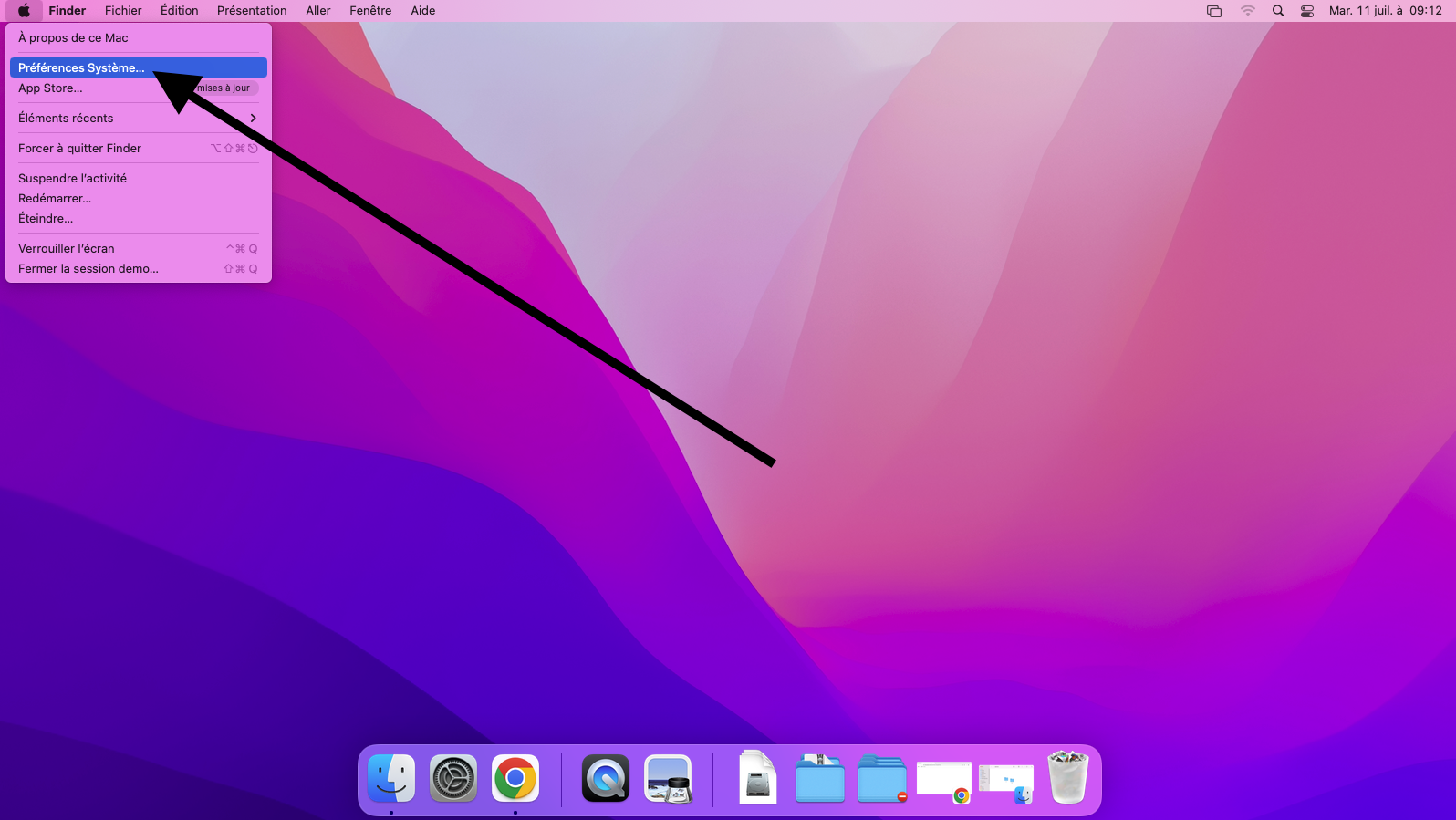Screen dimensions: 1456x820
Task: Choose Forcer à quitter Finder
Action: [138, 148]
